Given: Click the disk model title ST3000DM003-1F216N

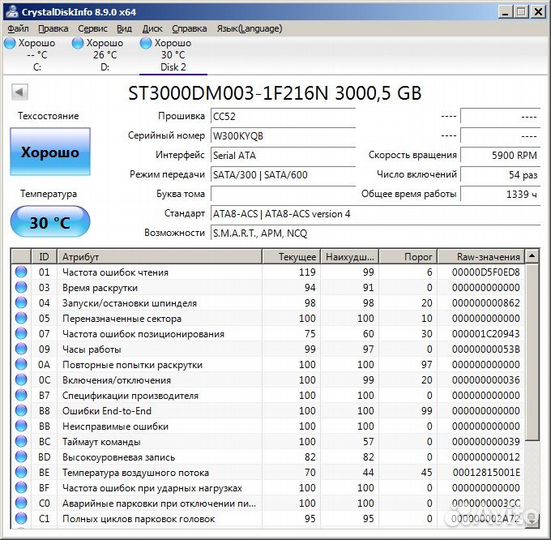Looking at the screenshot, I should point(228,93).
